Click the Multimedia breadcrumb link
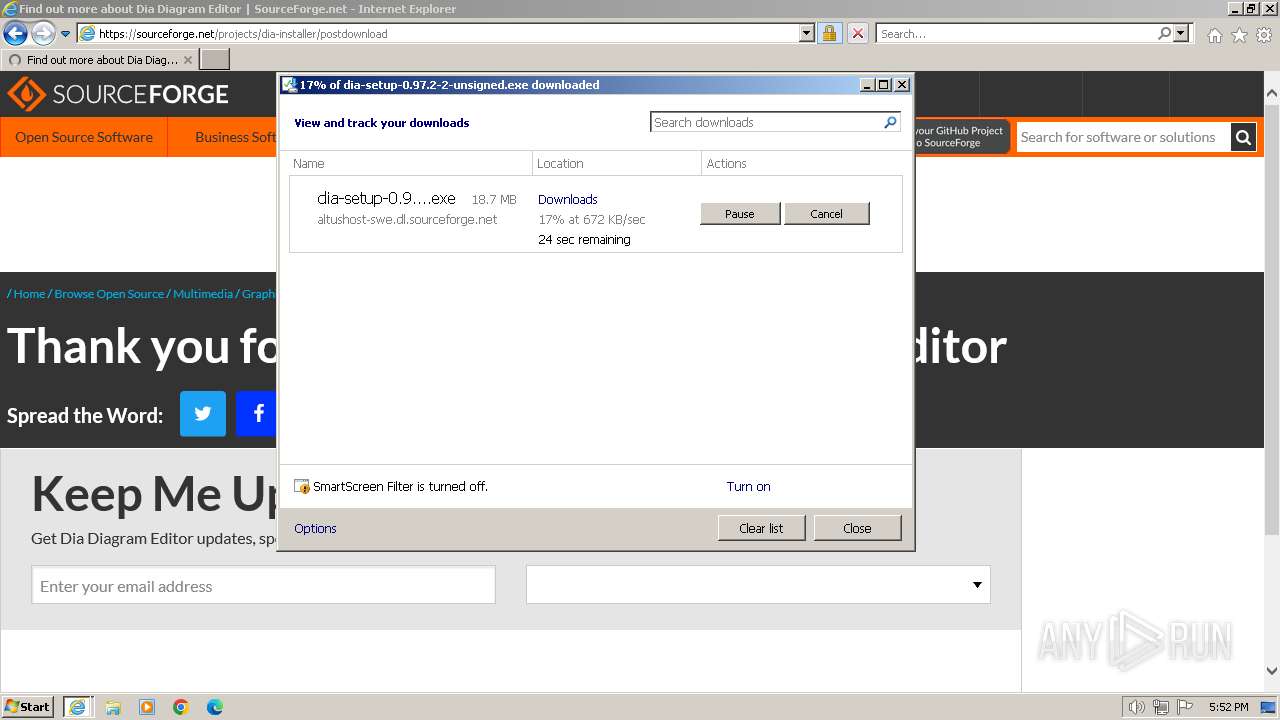The image size is (1280, 720). point(203,294)
